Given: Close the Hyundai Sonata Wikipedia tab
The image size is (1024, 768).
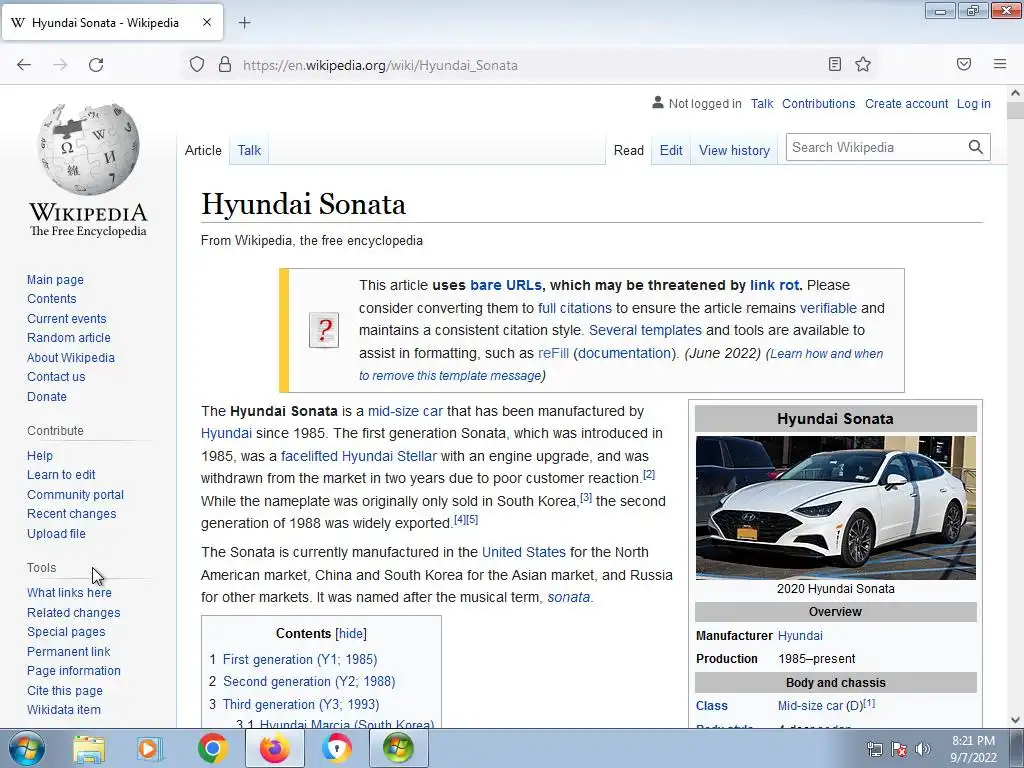Looking at the screenshot, I should click(206, 22).
